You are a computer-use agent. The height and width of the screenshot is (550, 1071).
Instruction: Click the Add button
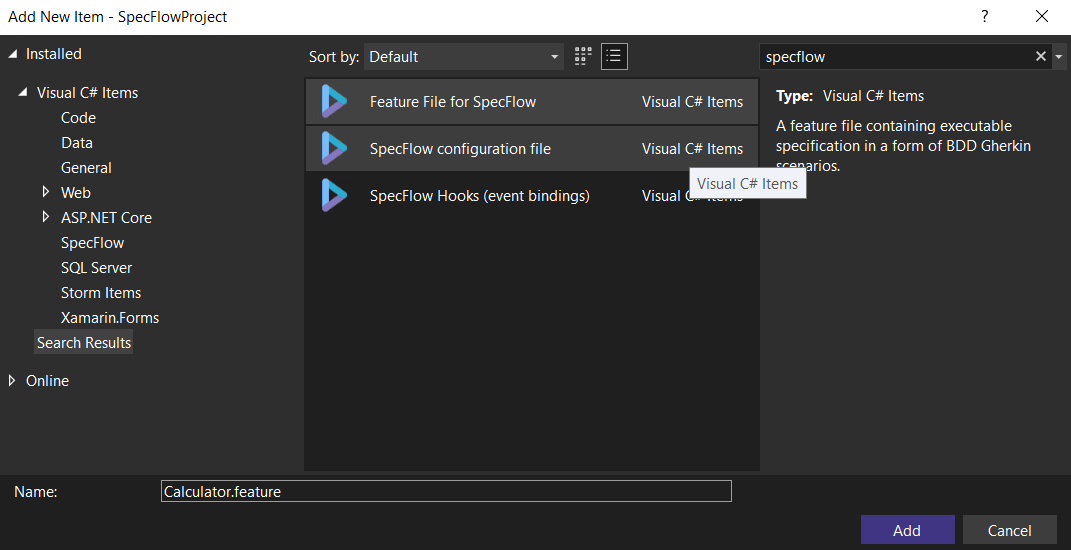pos(907,530)
